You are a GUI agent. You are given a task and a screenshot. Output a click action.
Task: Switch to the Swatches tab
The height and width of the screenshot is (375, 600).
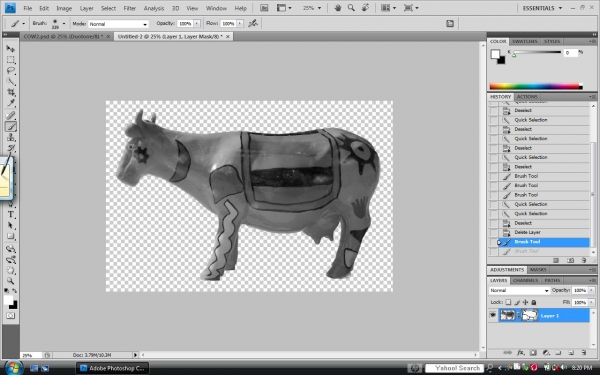pyautogui.click(x=525, y=41)
